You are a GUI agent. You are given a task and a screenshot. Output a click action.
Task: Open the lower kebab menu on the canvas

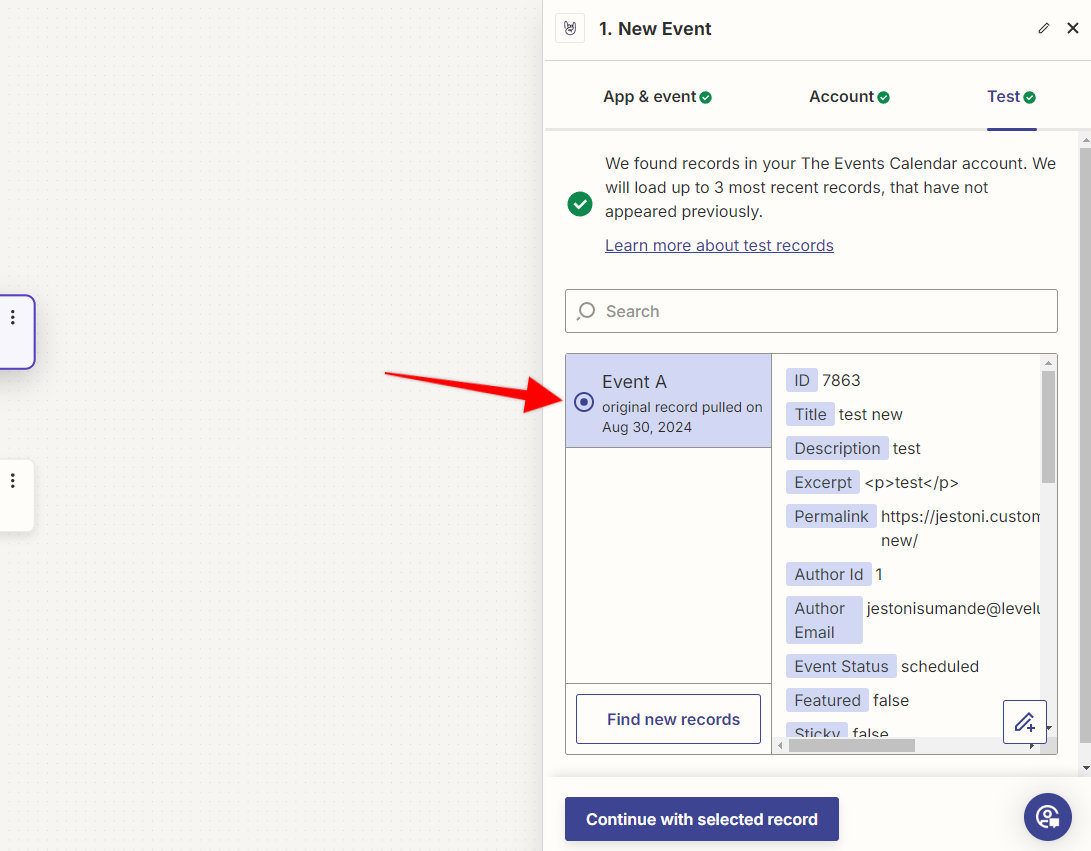coord(13,481)
